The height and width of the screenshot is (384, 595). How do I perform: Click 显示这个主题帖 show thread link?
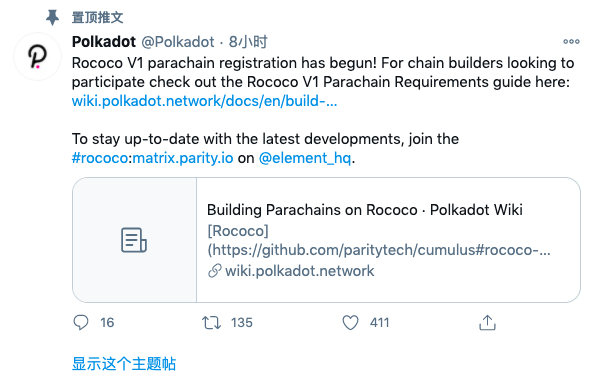(x=124, y=364)
